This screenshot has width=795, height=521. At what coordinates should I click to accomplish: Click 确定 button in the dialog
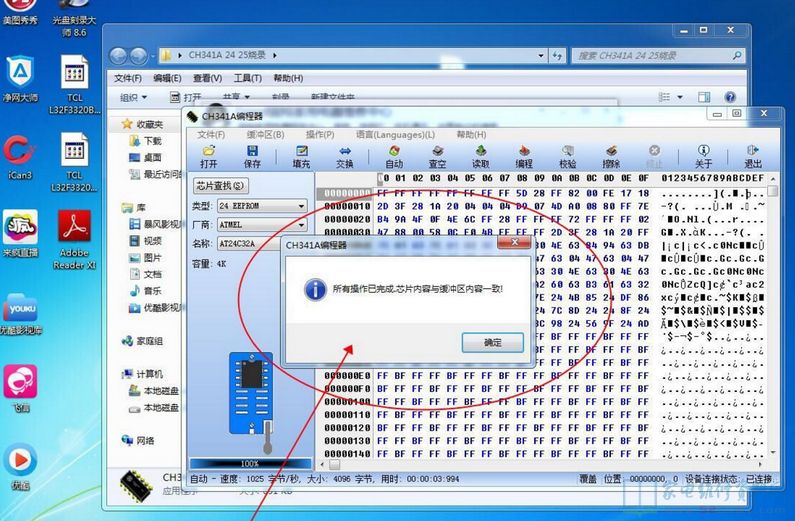pyautogui.click(x=492, y=343)
